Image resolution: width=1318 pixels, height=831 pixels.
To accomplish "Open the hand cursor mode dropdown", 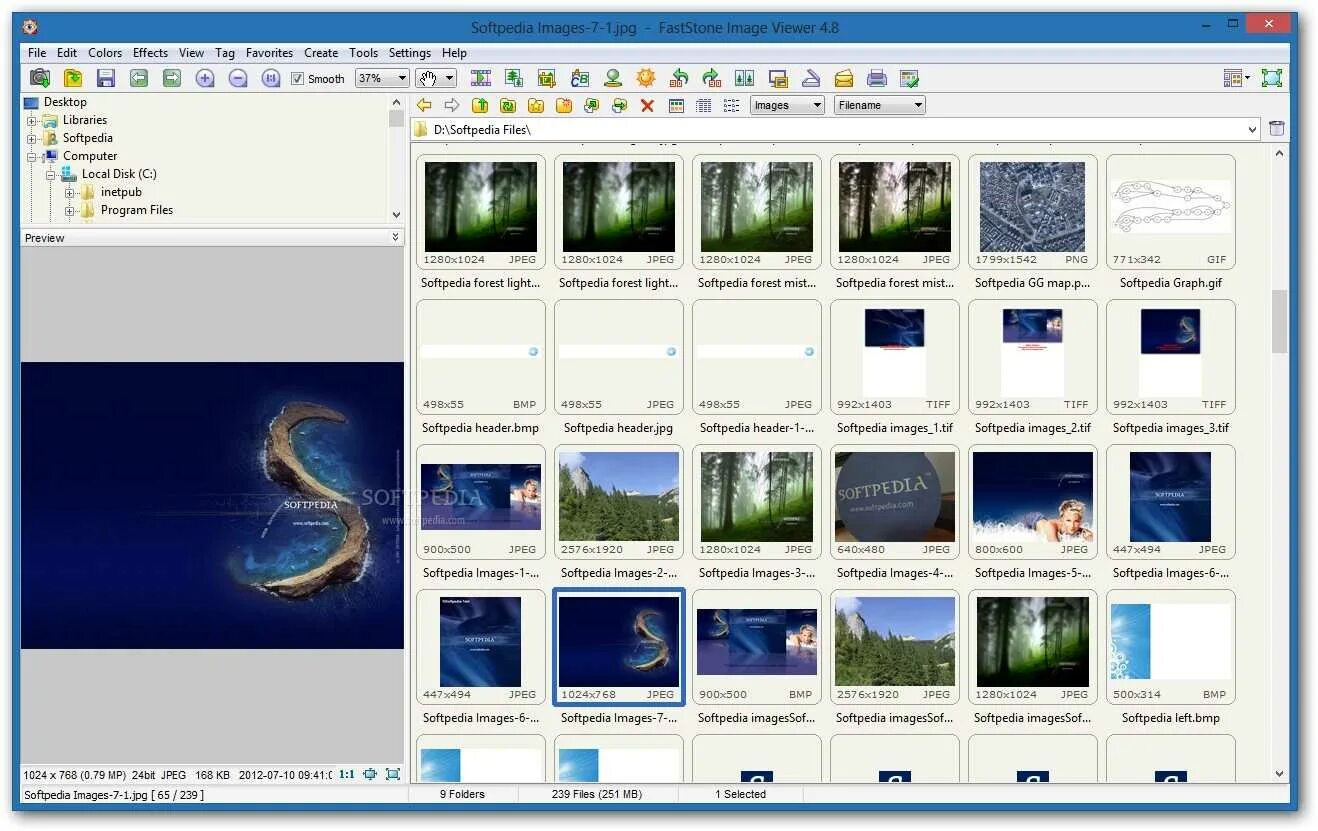I will point(449,78).
